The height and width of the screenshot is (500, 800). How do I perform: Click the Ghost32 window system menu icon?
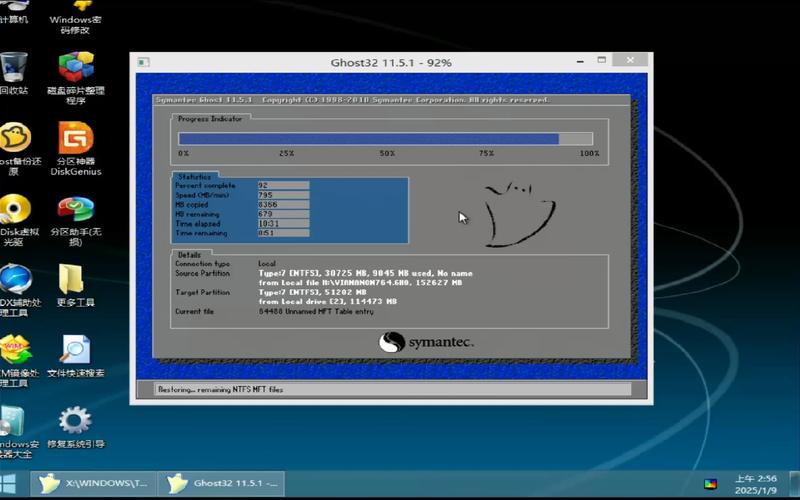[143, 62]
